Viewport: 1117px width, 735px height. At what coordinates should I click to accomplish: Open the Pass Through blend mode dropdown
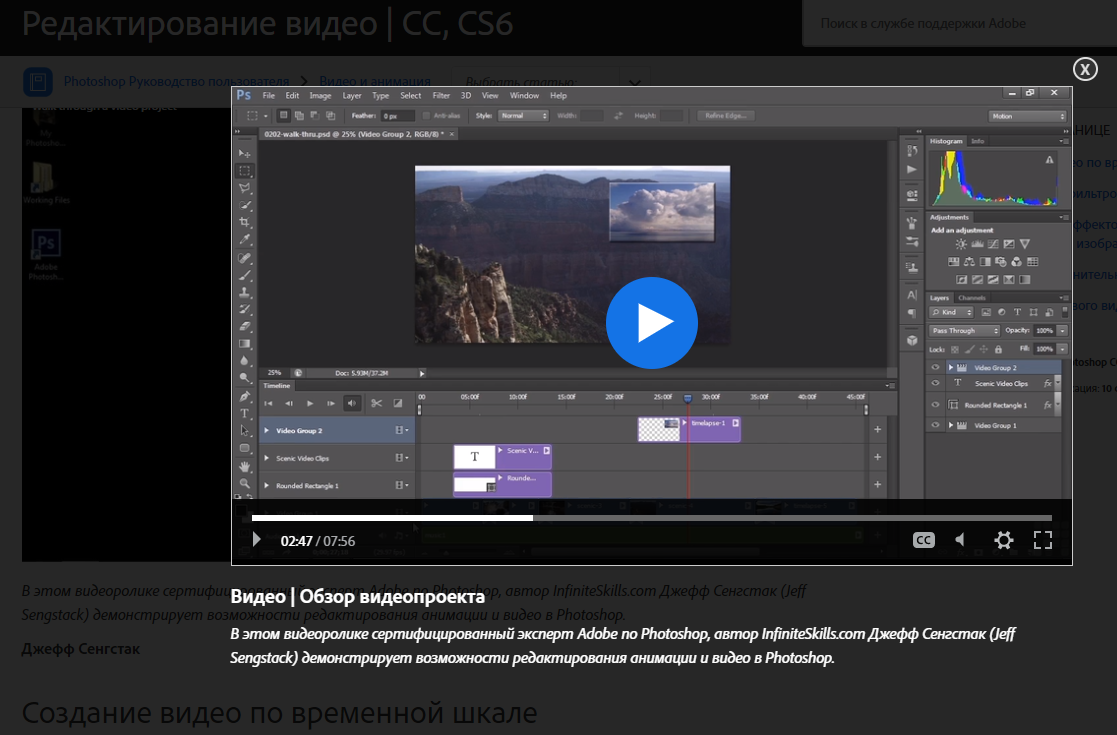(965, 330)
